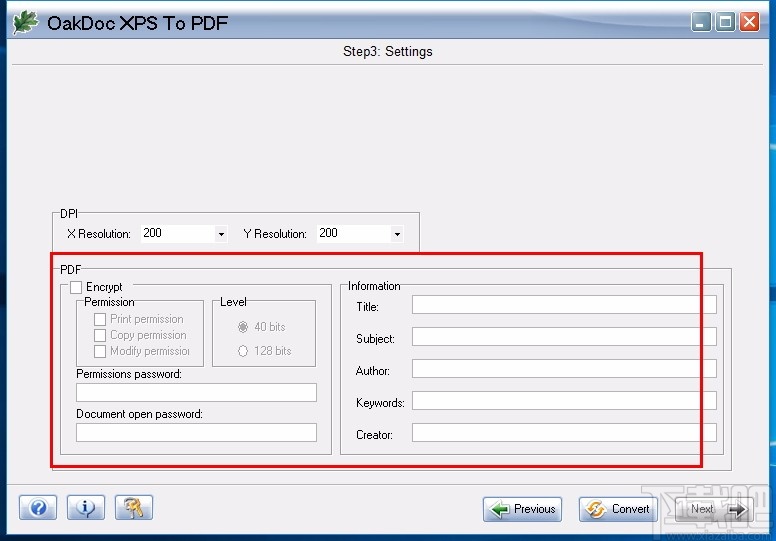Viewport: 776px width, 541px height.
Task: Click into the Title information field
Action: tap(564, 304)
